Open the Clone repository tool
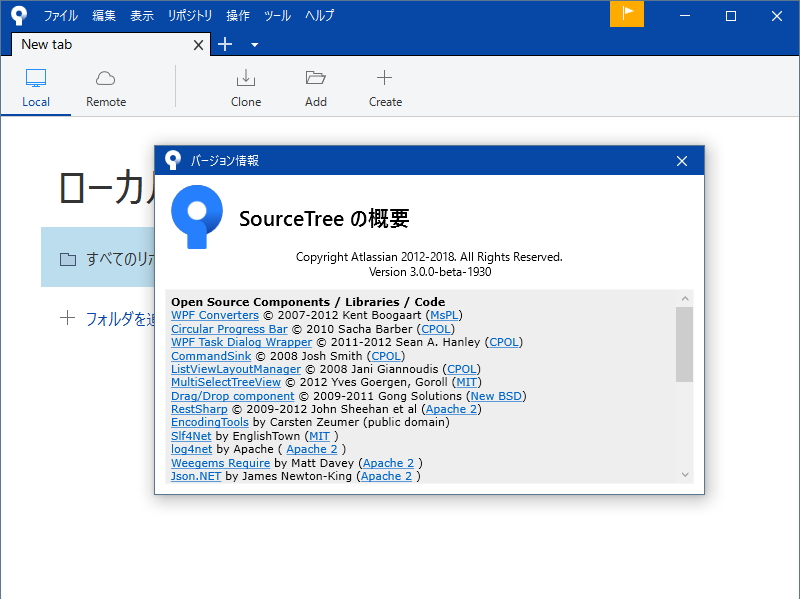 tap(245, 86)
